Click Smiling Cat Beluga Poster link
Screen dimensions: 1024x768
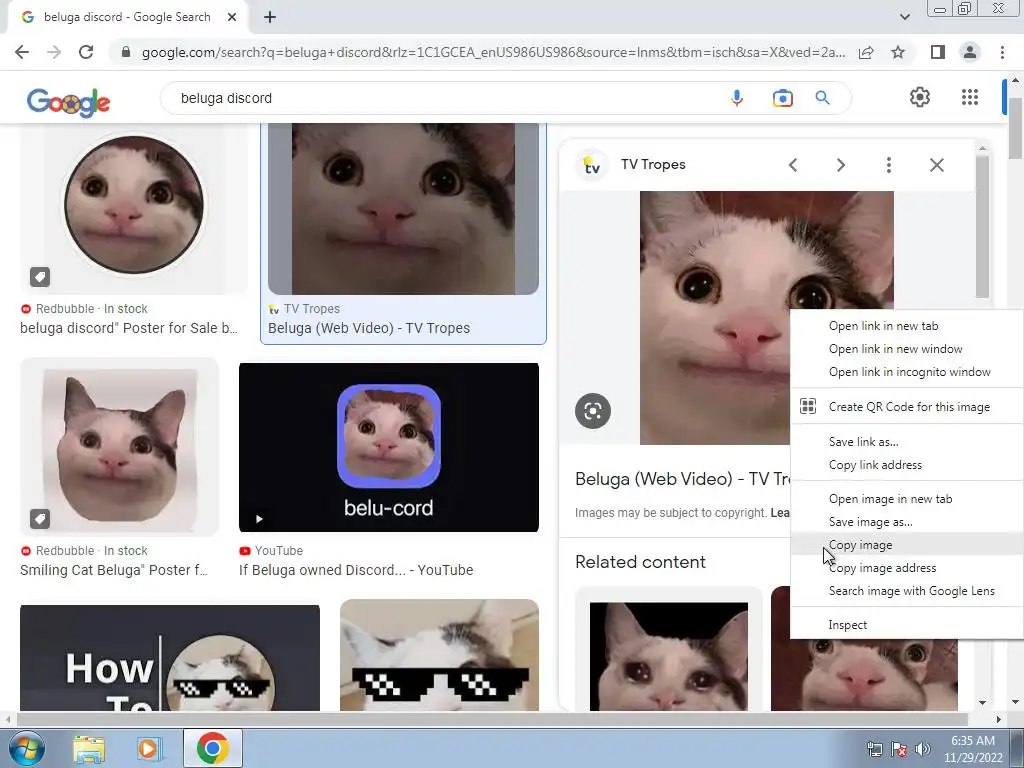pos(114,570)
